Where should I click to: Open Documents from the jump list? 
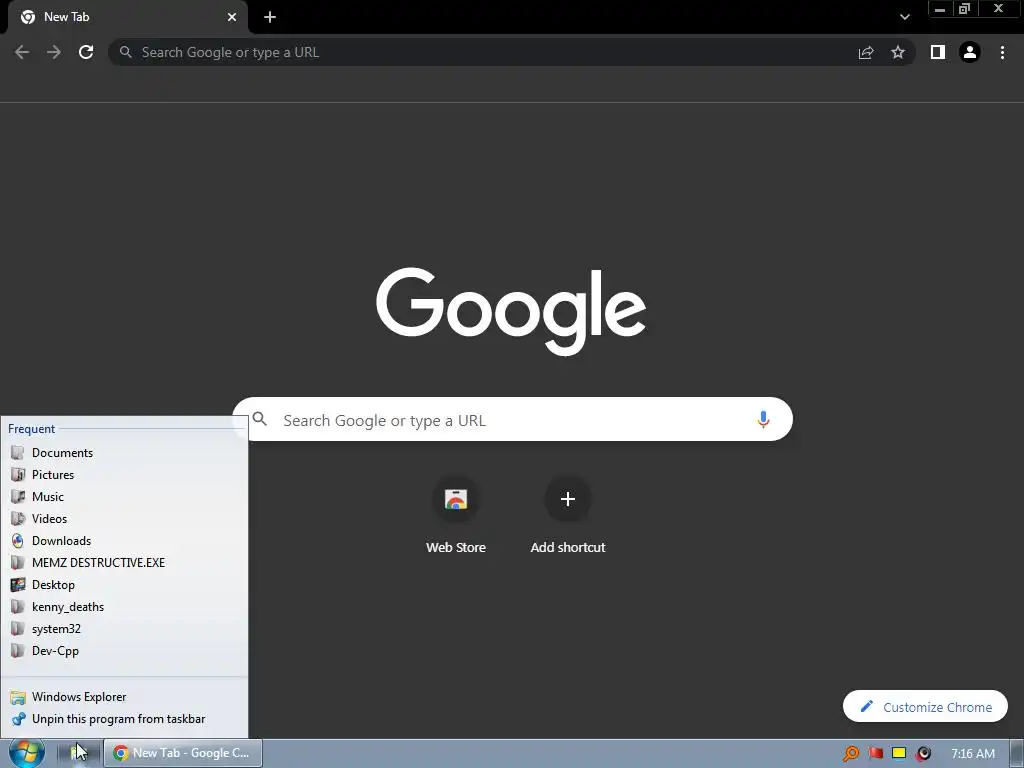point(124,453)
